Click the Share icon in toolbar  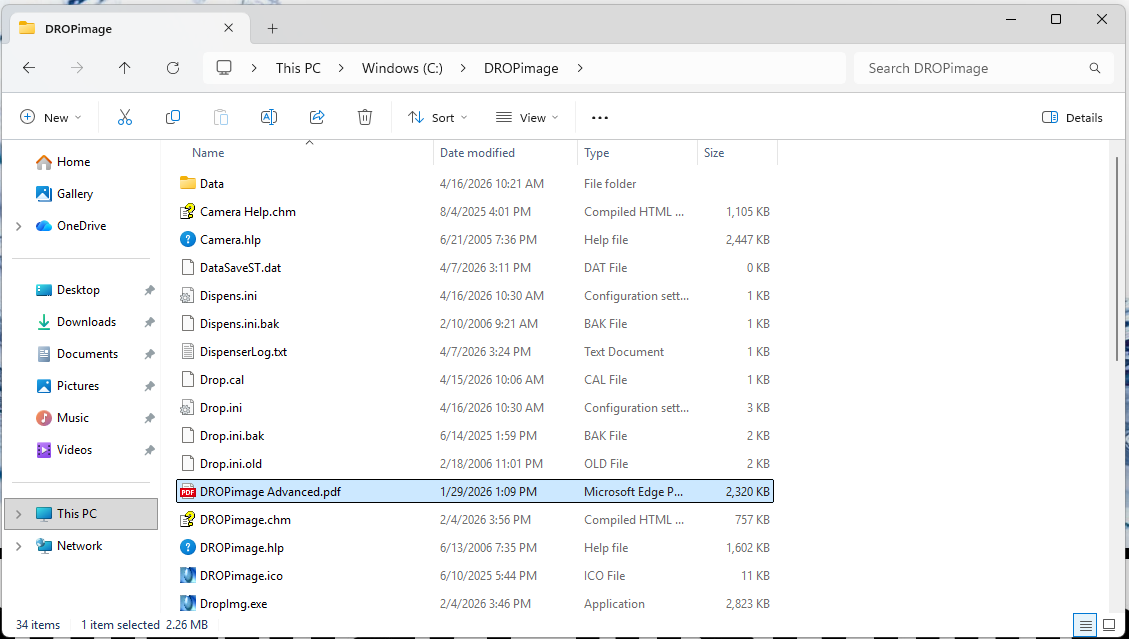[317, 117]
